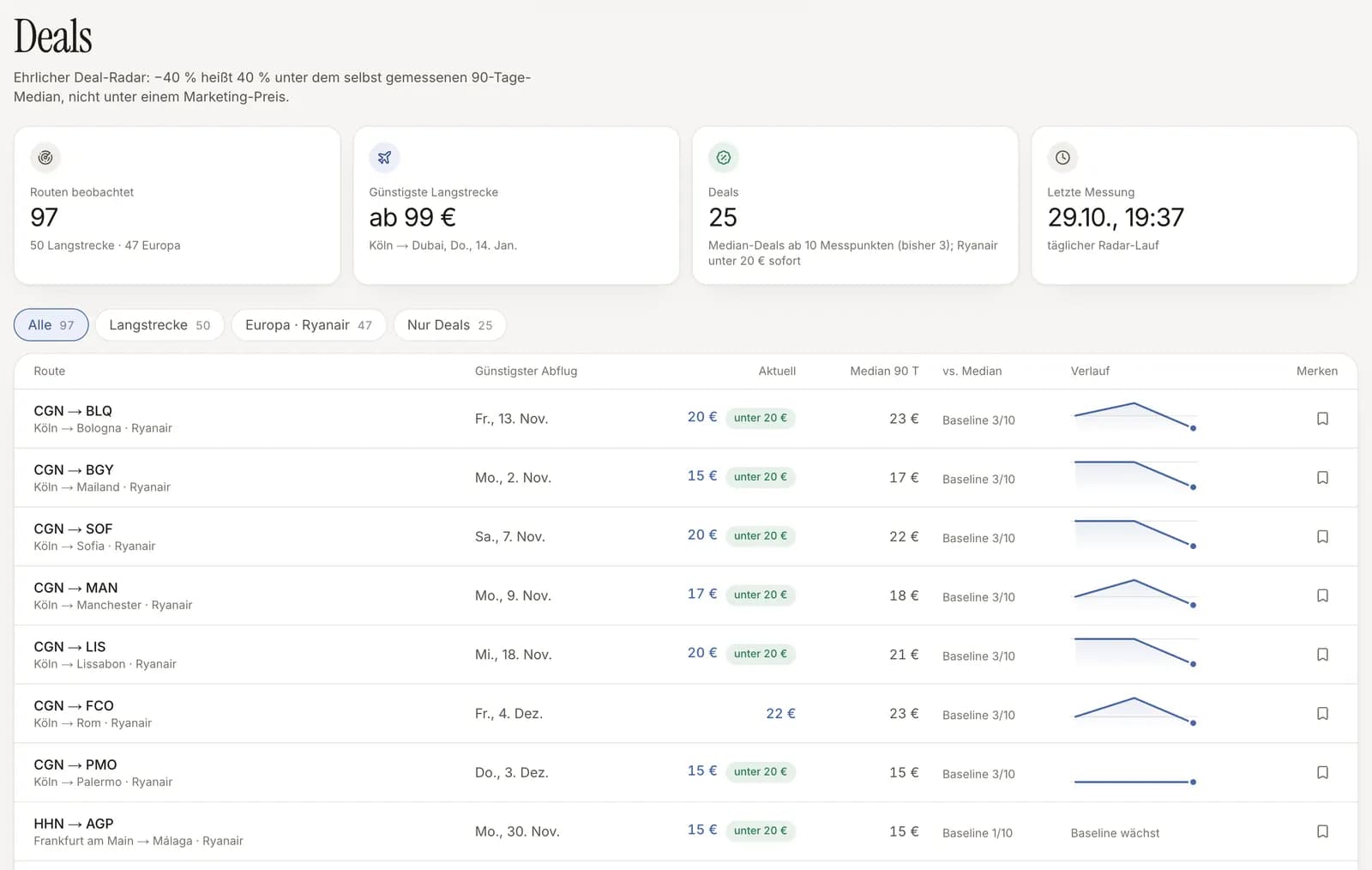Select the Alle 97 filter tab

(x=51, y=325)
